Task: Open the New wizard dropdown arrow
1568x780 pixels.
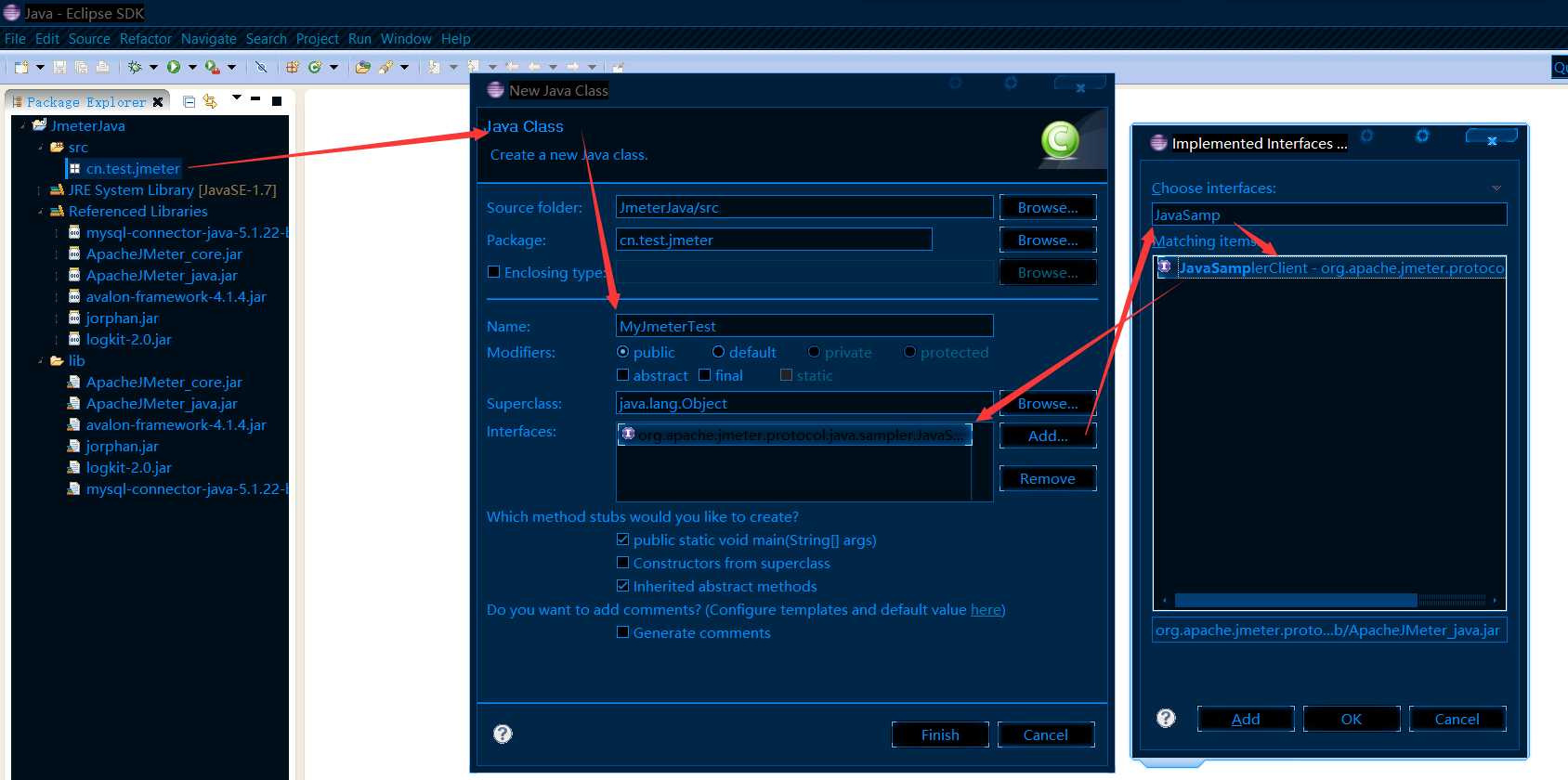Action: (40, 67)
